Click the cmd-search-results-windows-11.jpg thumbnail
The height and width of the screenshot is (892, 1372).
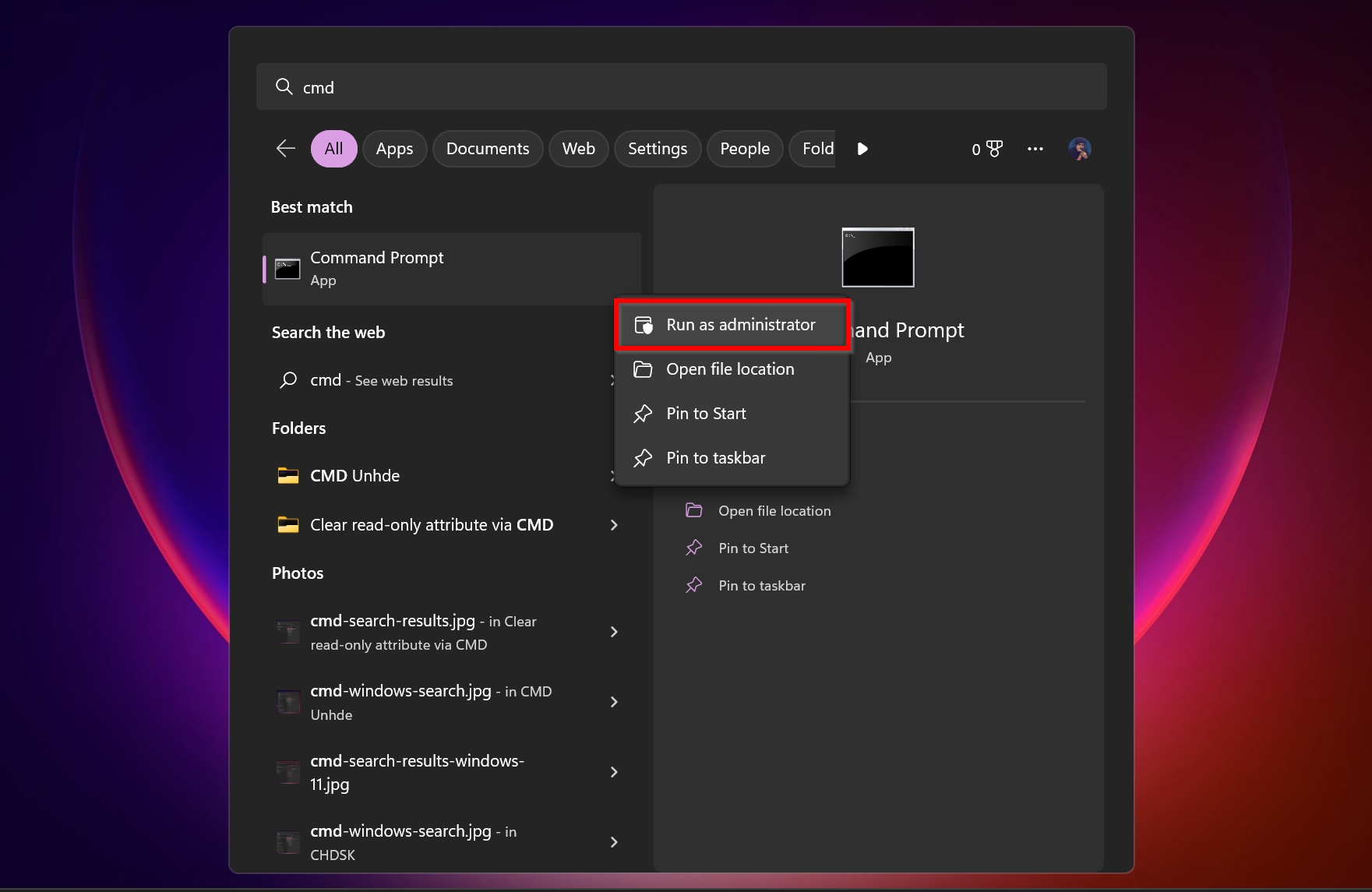click(x=288, y=772)
